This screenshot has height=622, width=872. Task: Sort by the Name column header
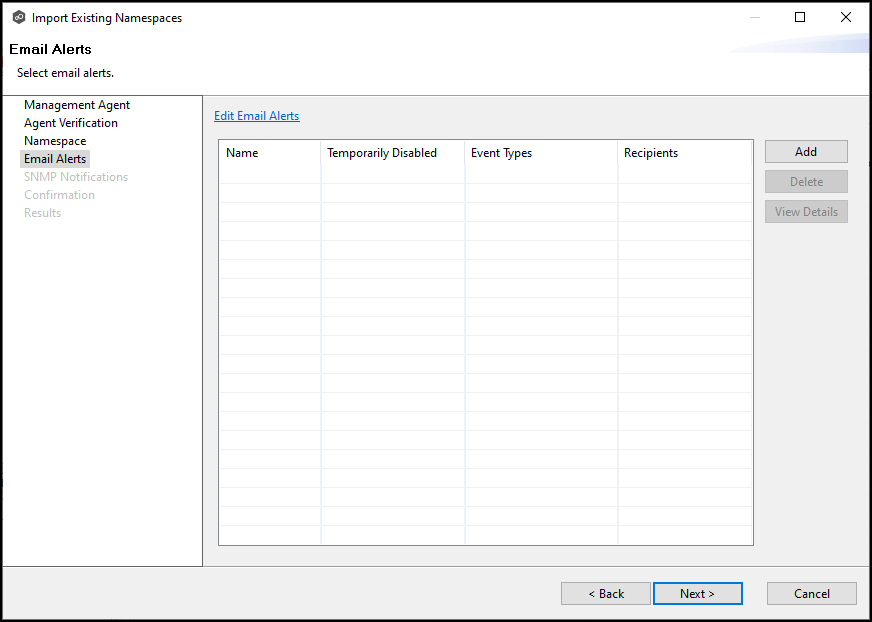pos(242,153)
